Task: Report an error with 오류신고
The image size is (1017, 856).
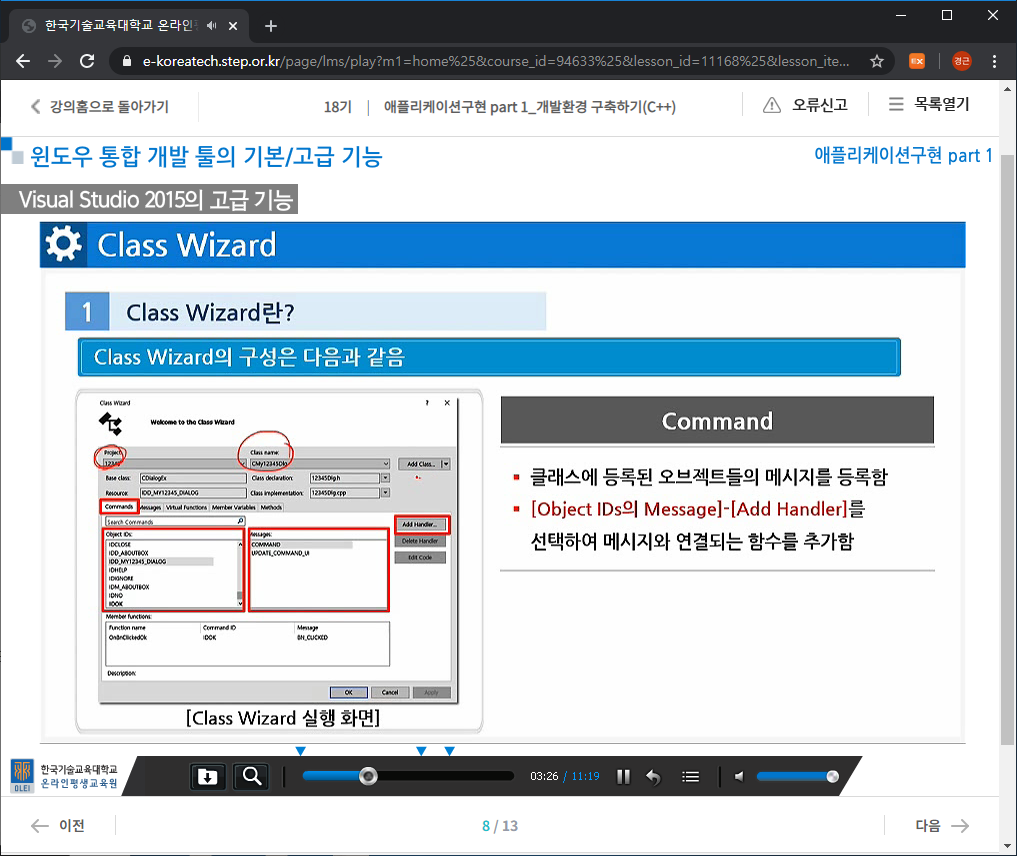Action: (x=806, y=105)
